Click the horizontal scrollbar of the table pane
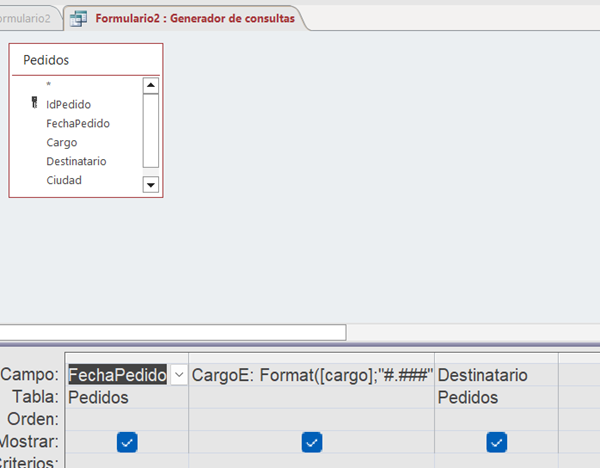 (x=173, y=332)
